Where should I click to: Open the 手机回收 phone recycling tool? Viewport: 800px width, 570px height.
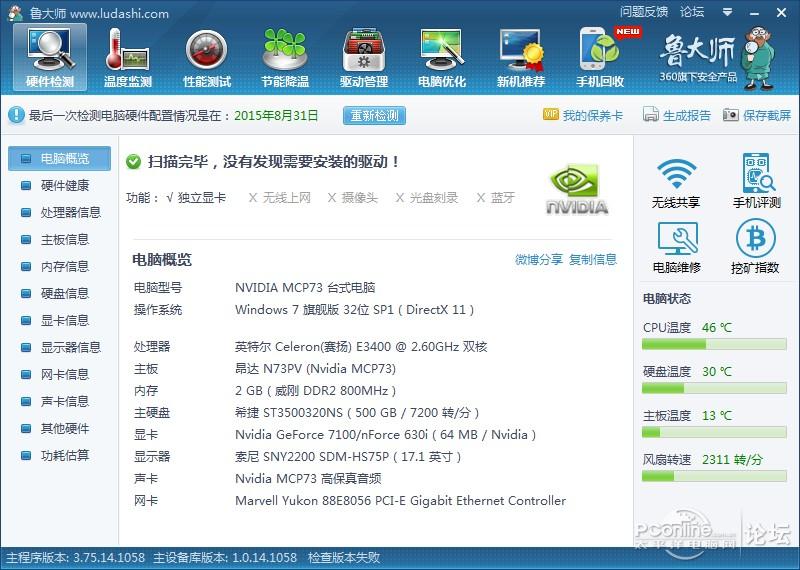[601, 57]
